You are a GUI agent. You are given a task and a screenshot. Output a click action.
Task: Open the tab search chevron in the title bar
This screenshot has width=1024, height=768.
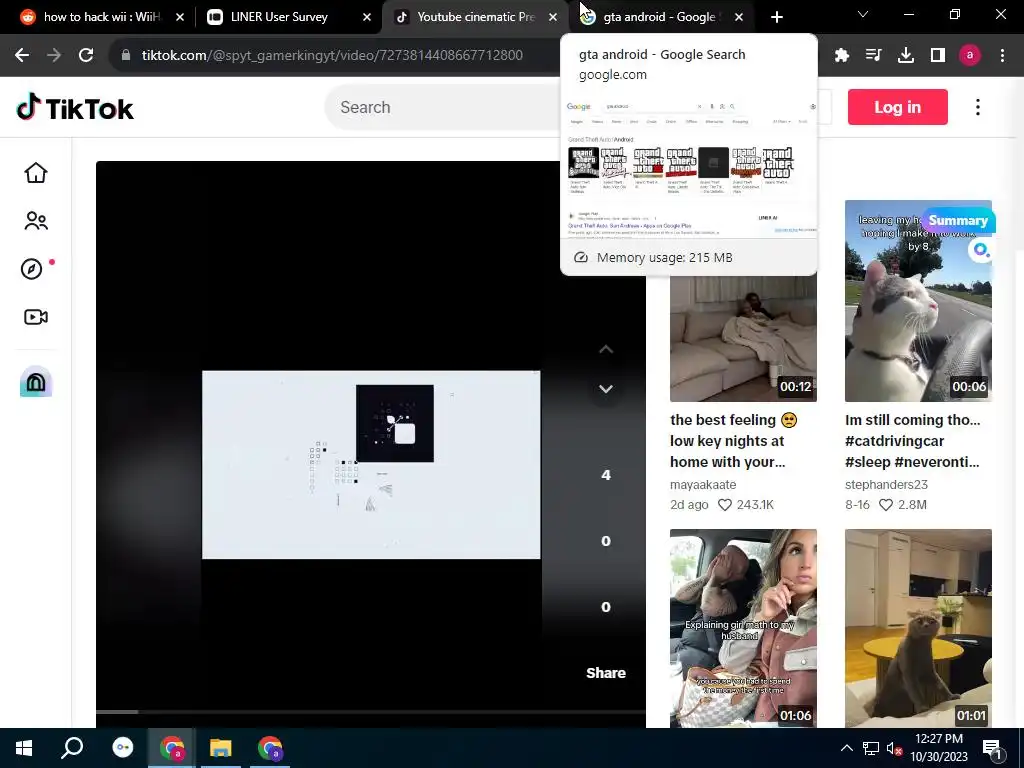pos(863,14)
